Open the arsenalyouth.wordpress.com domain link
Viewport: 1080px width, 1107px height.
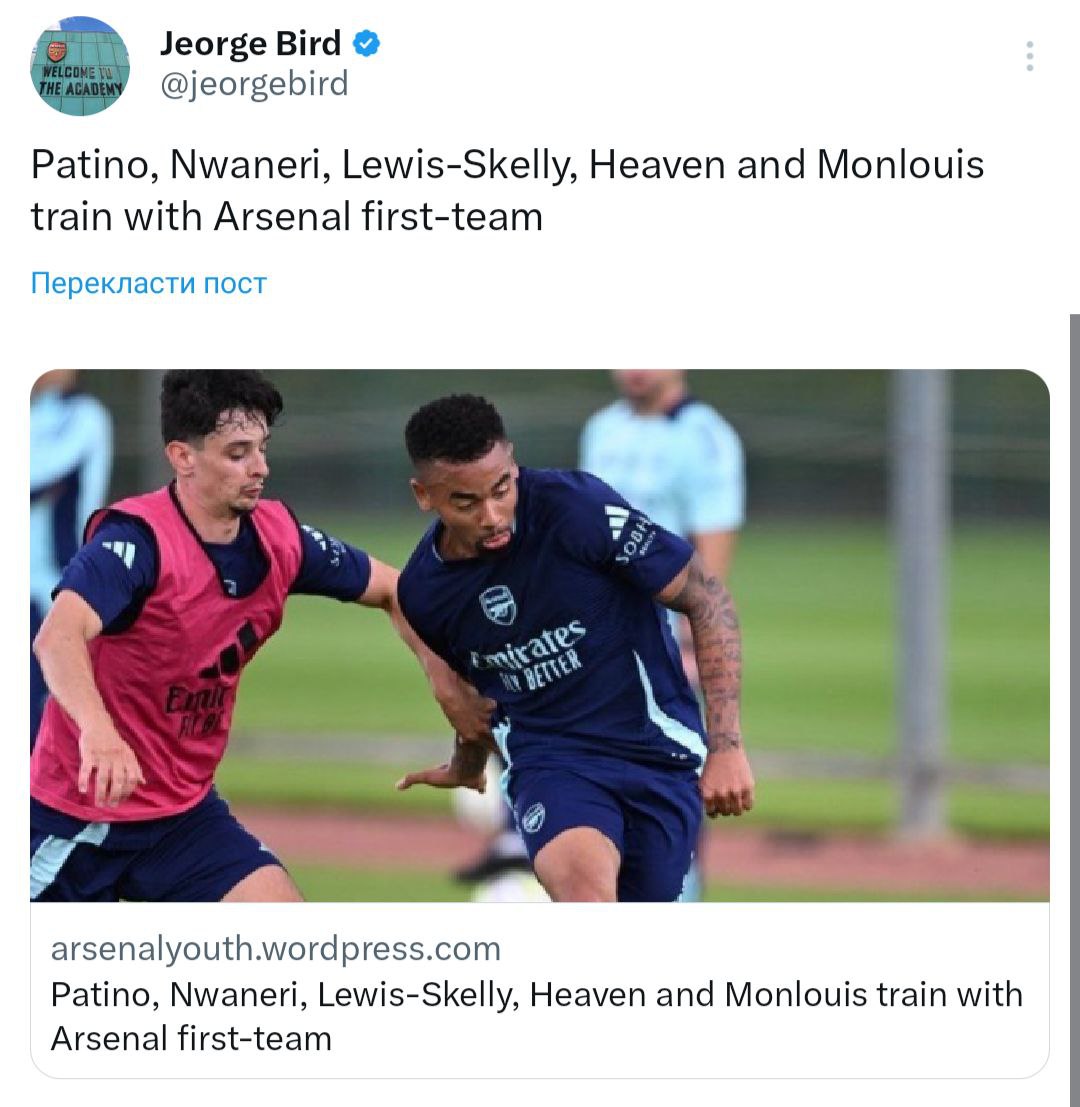pyautogui.click(x=275, y=948)
